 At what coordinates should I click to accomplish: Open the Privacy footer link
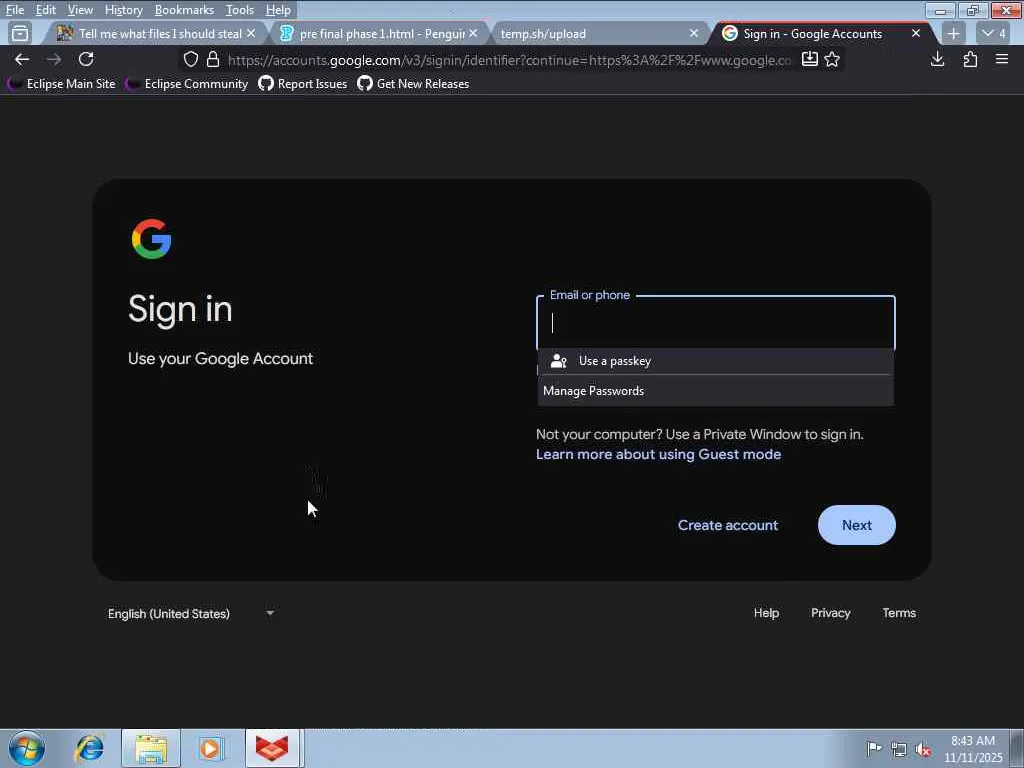831,613
